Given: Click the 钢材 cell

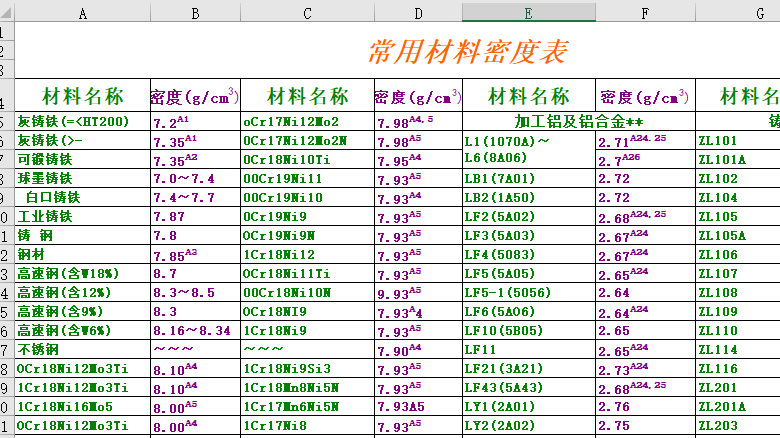Looking at the screenshot, I should [83, 254].
